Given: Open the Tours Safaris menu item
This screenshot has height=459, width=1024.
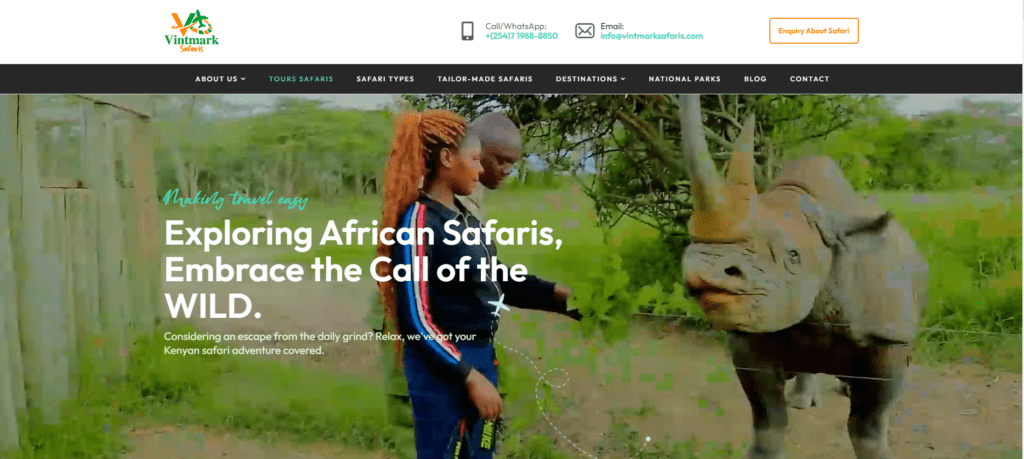Looking at the screenshot, I should click(x=301, y=79).
